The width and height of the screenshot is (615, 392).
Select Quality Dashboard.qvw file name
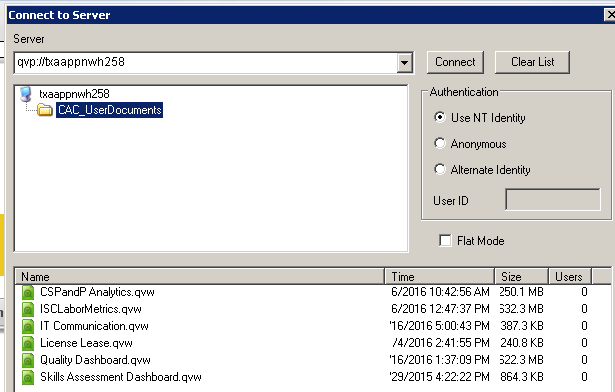click(95, 360)
